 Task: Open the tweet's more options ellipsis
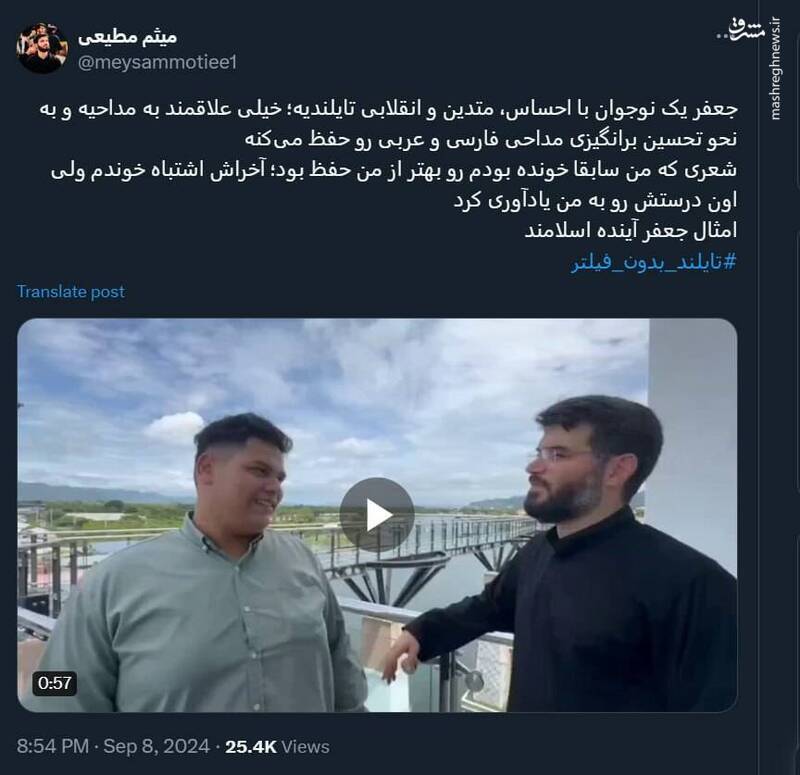(721, 36)
